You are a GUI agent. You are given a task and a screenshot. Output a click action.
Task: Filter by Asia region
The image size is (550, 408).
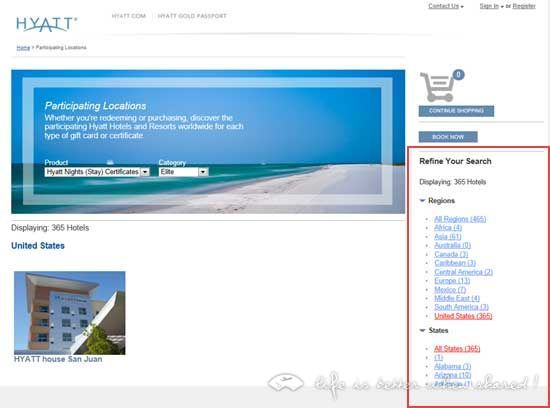[448, 236]
